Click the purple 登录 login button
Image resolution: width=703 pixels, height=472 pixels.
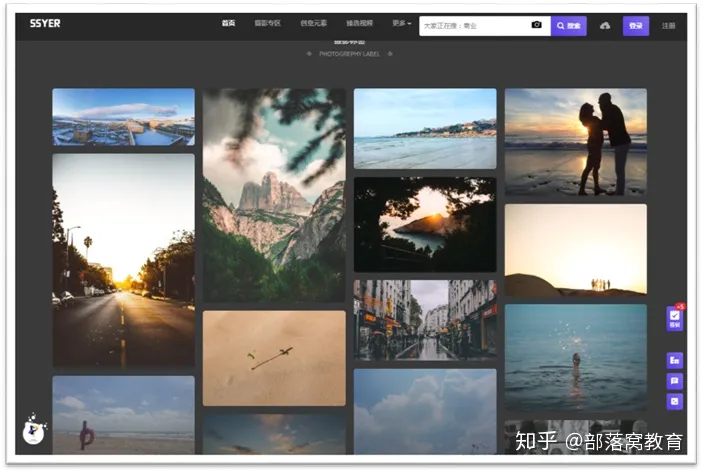(x=635, y=26)
